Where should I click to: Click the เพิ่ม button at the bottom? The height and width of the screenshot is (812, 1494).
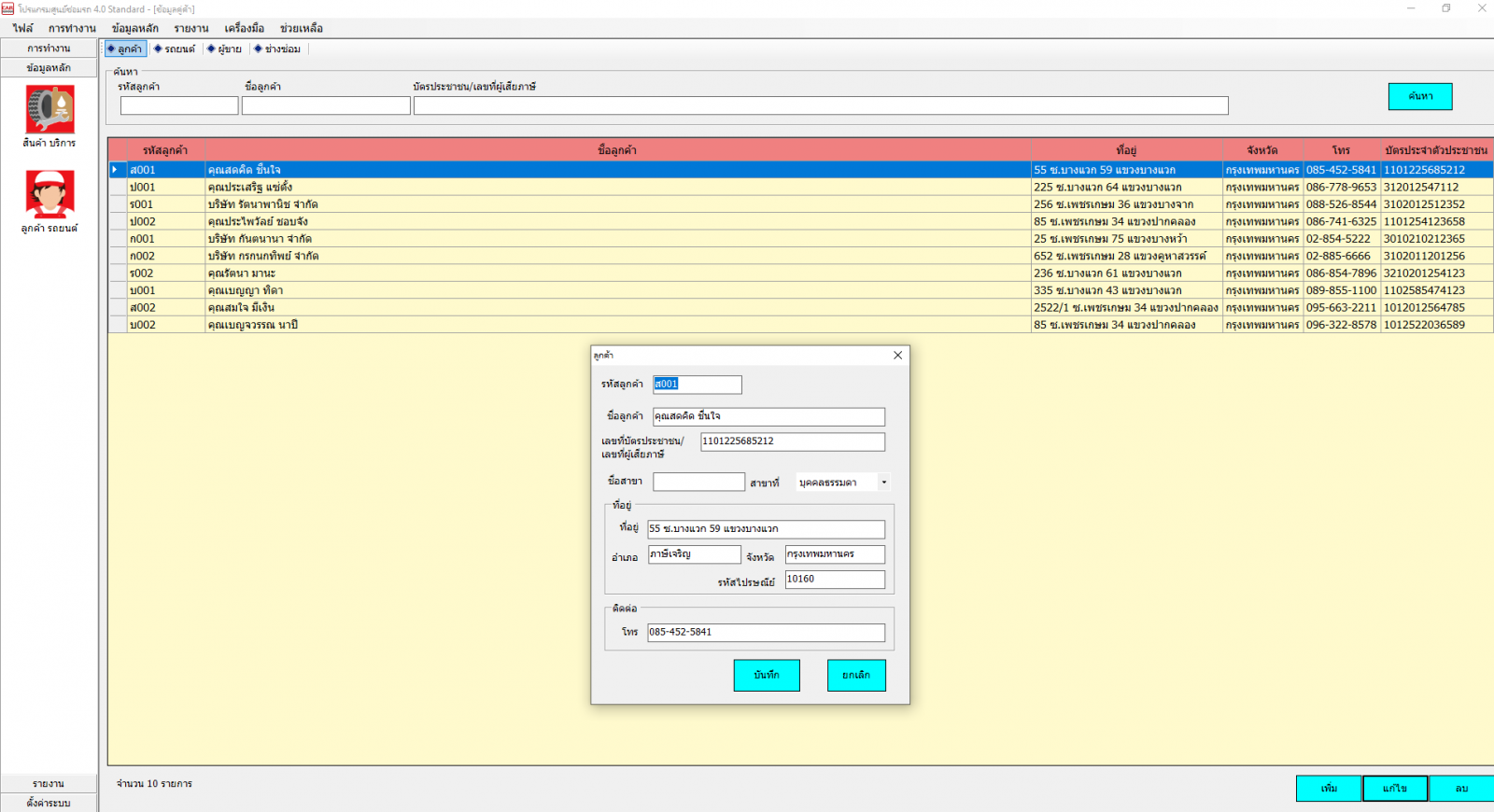[x=1329, y=789]
